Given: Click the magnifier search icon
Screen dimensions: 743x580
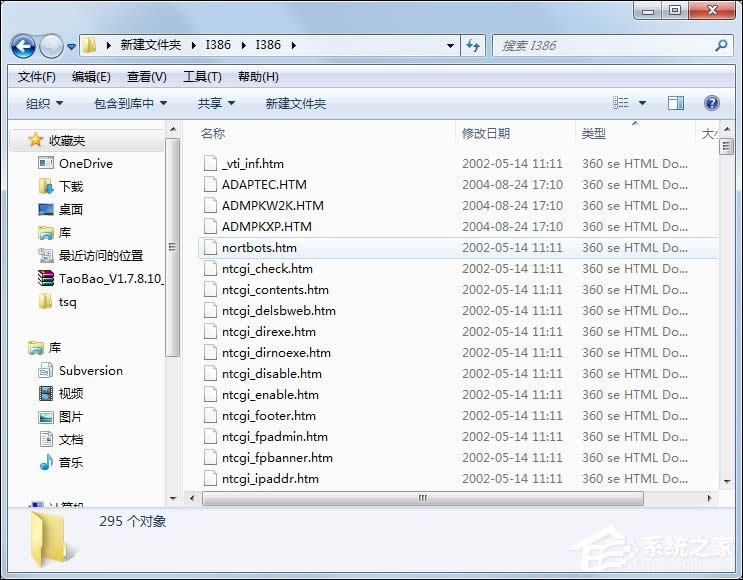Looking at the screenshot, I should (721, 45).
